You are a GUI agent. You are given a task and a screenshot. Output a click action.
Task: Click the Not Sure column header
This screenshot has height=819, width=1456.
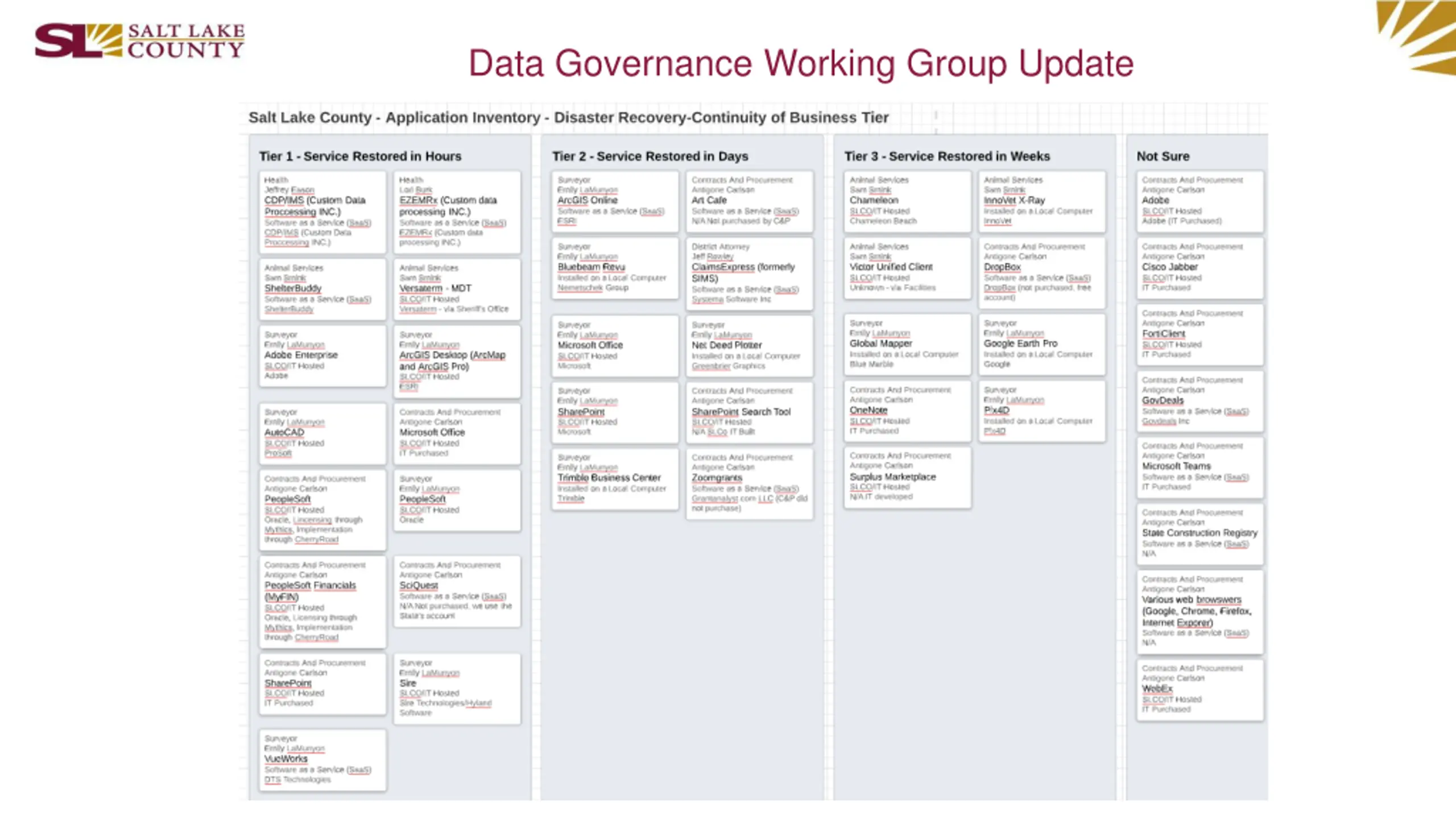point(1163,156)
